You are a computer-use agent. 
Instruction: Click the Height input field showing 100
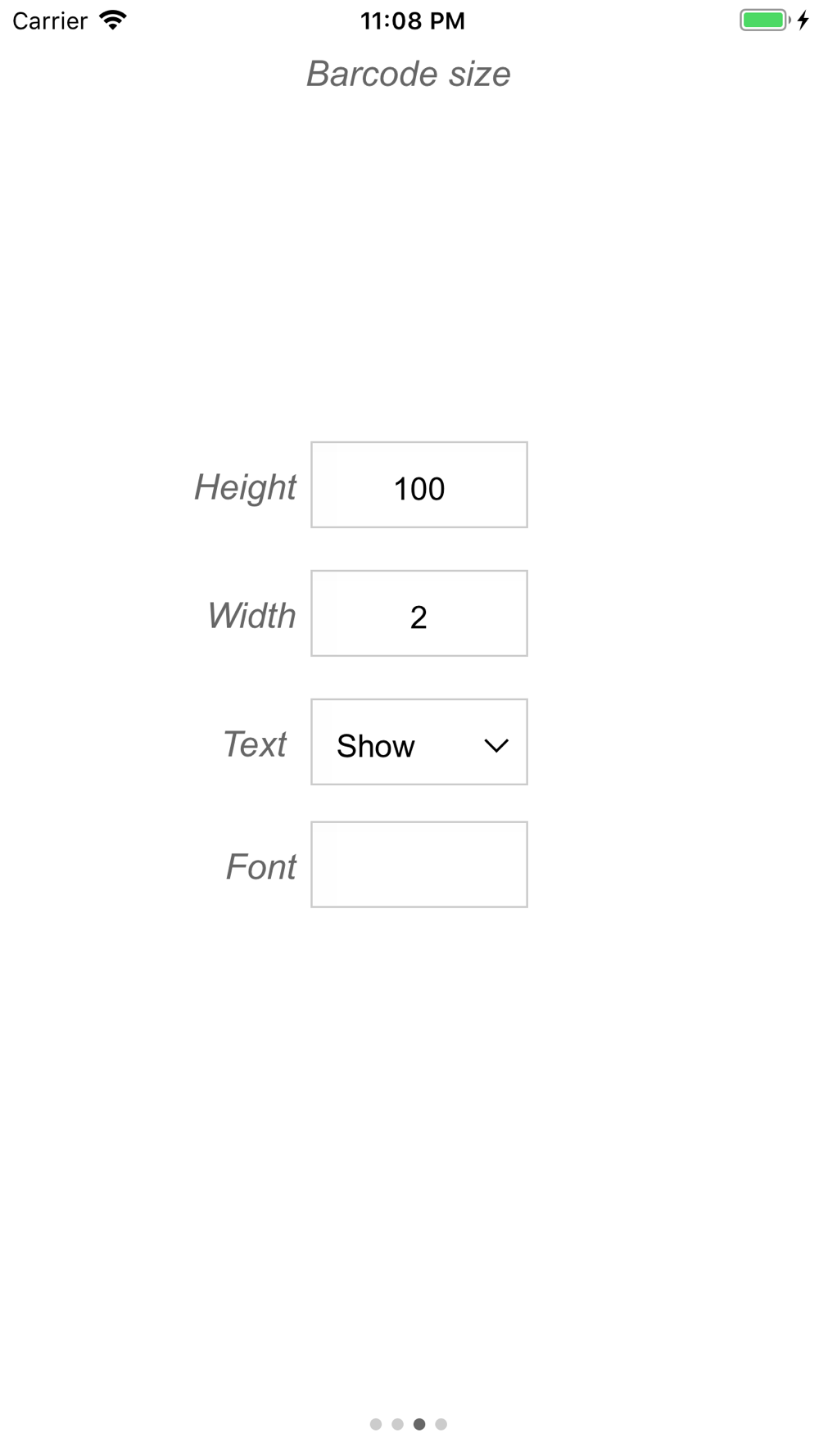coord(419,486)
